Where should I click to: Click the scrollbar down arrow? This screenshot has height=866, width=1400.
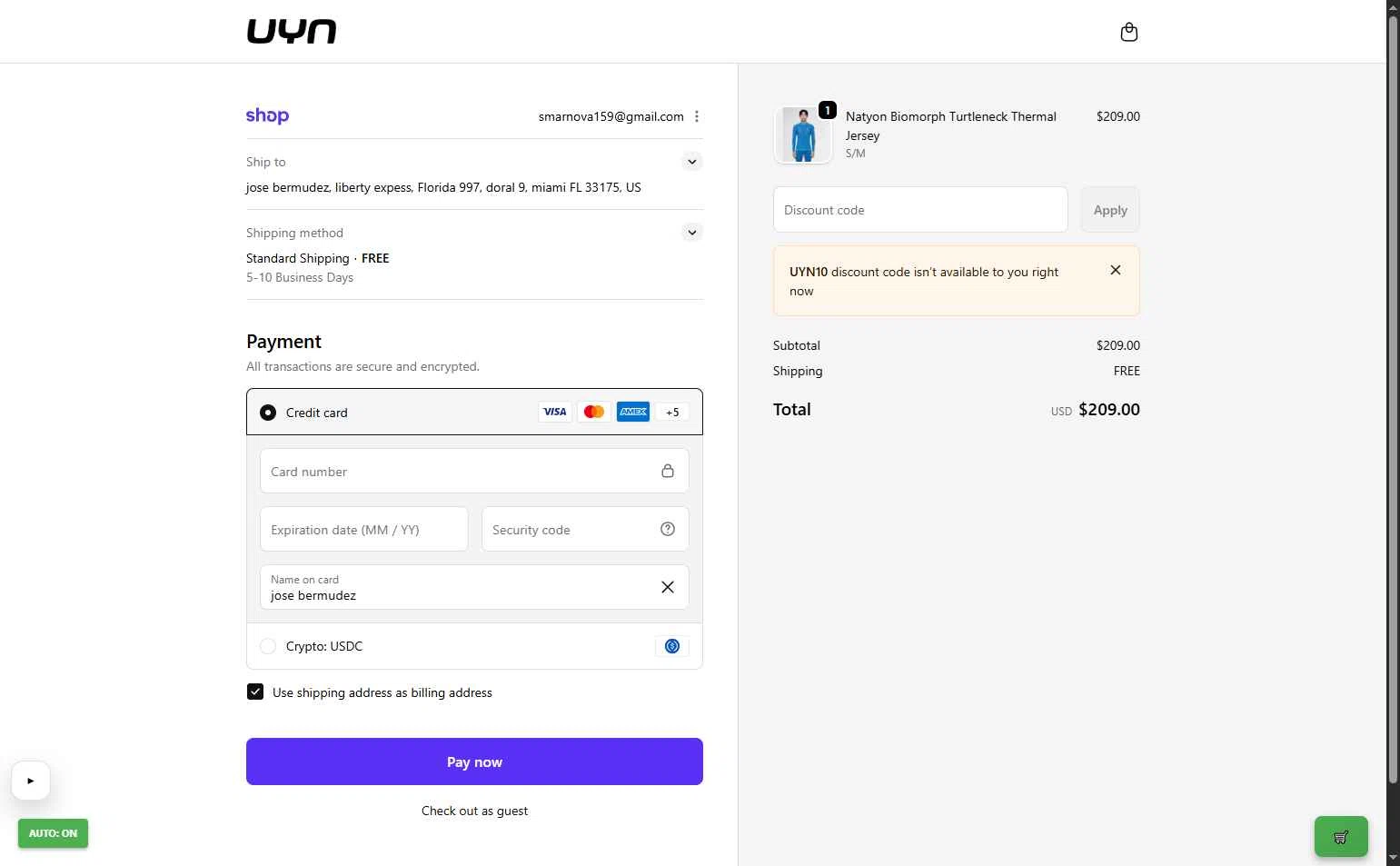1393,859
